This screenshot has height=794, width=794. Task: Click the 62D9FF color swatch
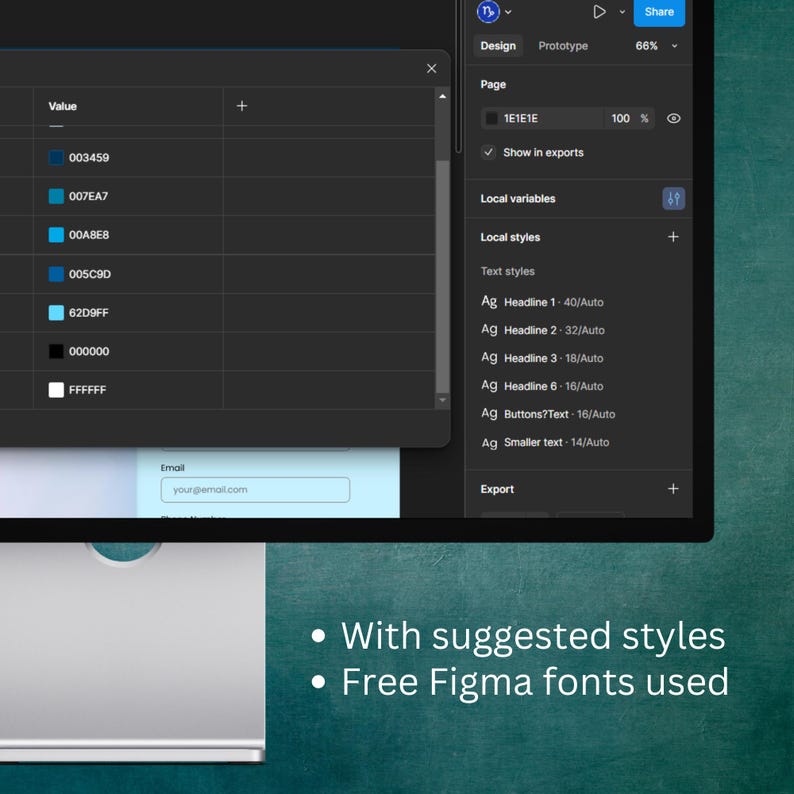click(56, 312)
